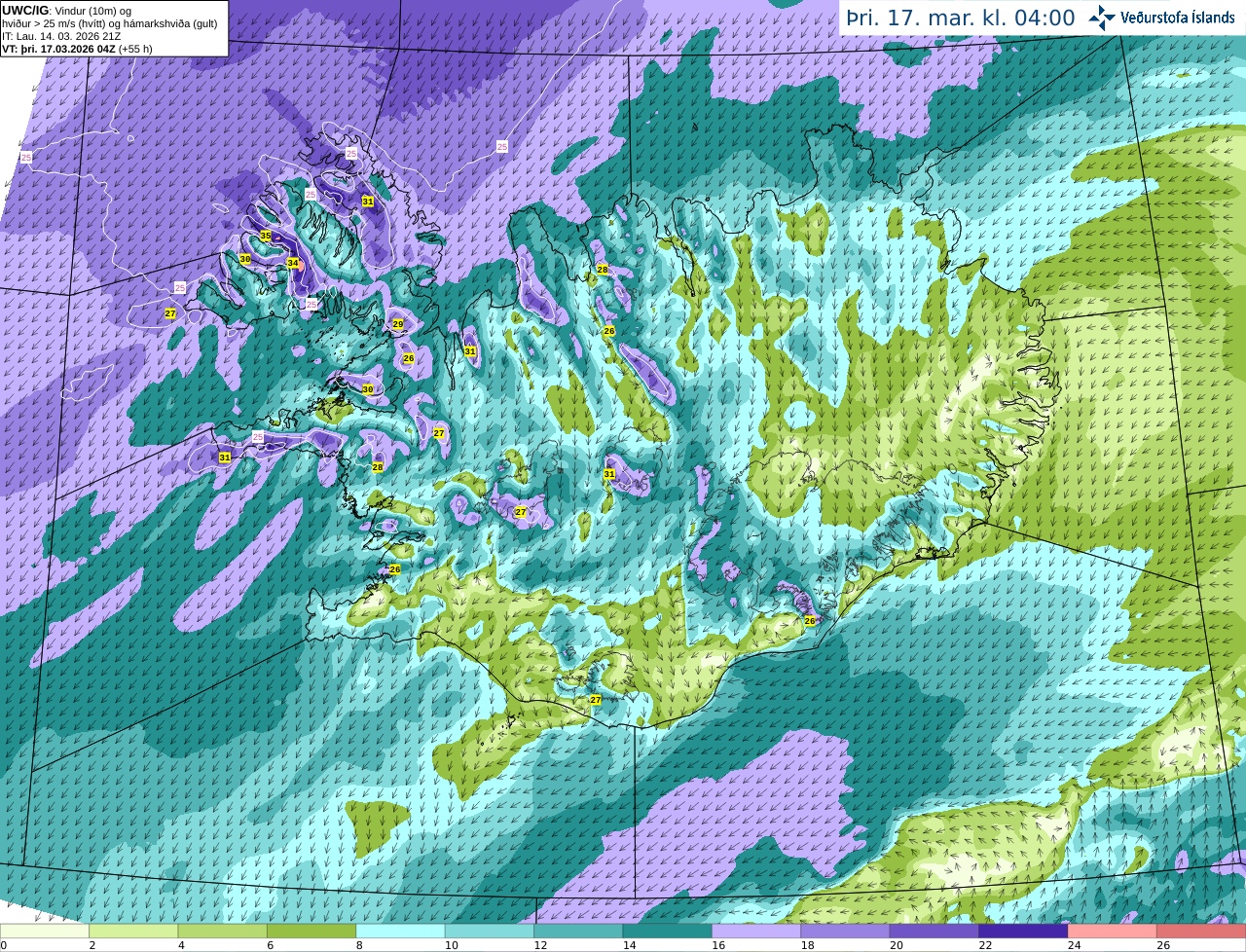Pick the 2–4 m/s legend color swatch

(133, 932)
